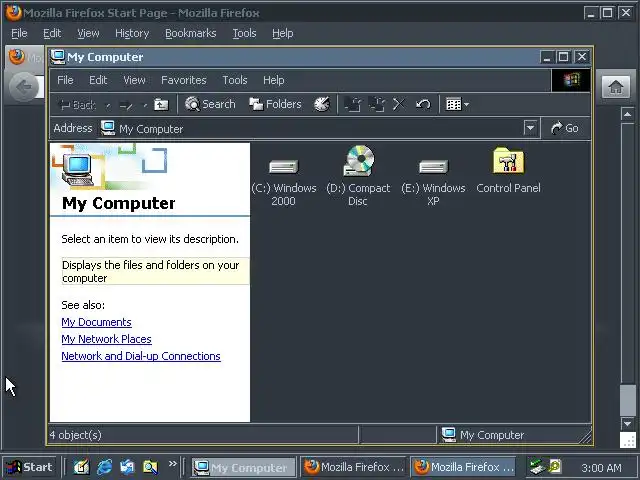Image resolution: width=640 pixels, height=480 pixels.
Task: Switch to first Mozilla Firefox taskbar button
Action: pos(353,467)
